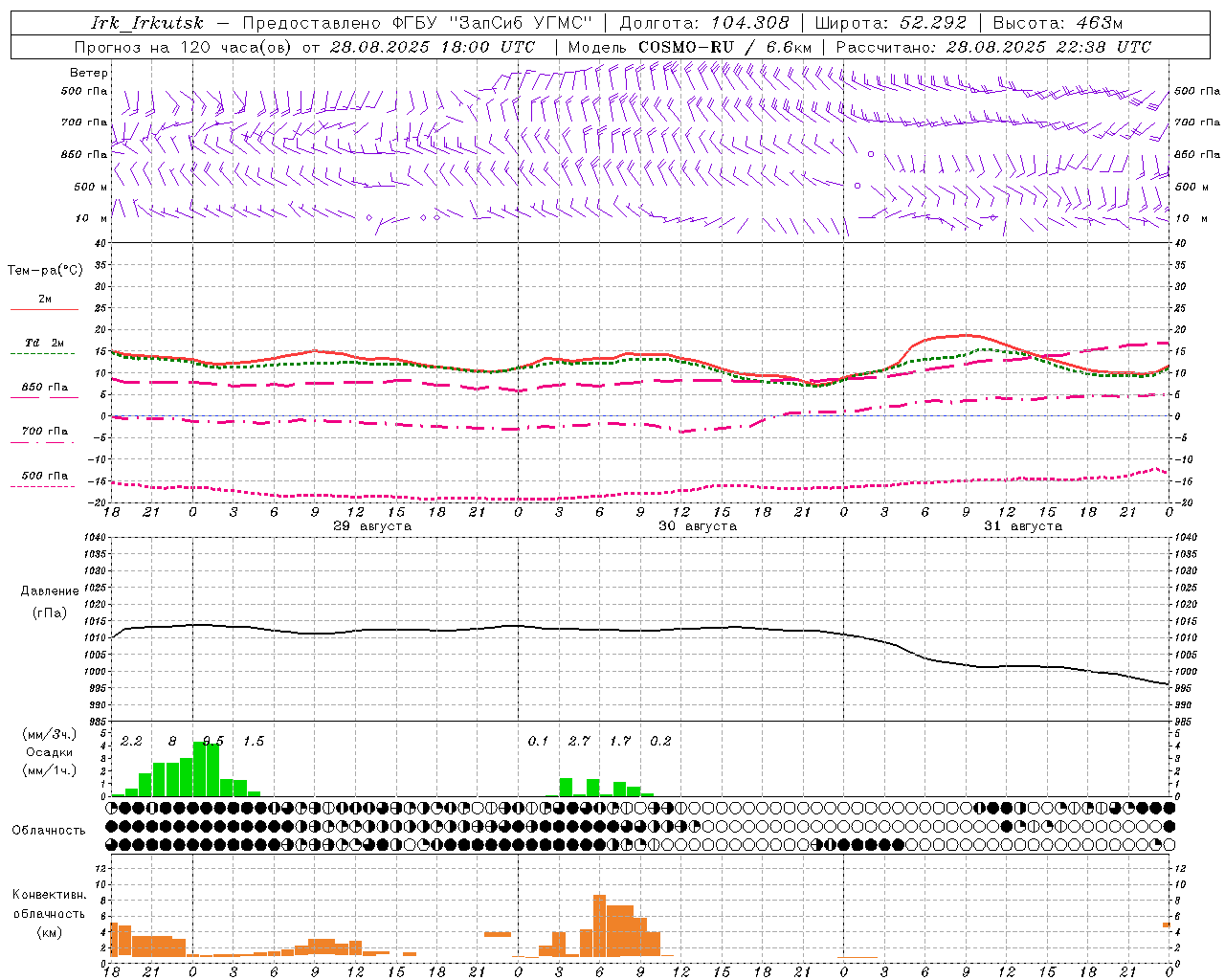This screenshot has height=980, width=1225.
Task: Click the Осадки panel label
Action: click(49, 752)
